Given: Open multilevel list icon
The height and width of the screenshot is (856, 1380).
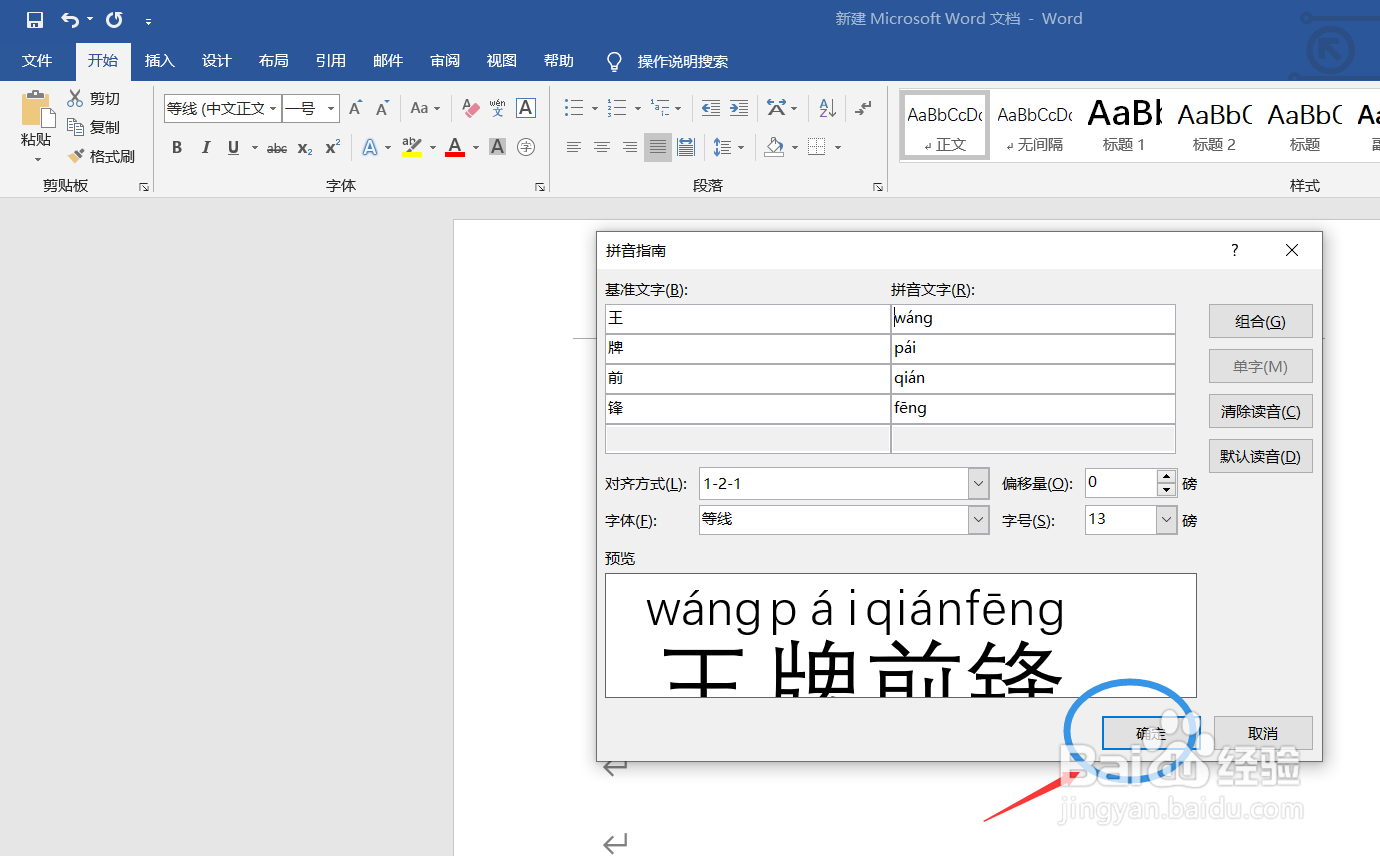Looking at the screenshot, I should coord(660,108).
